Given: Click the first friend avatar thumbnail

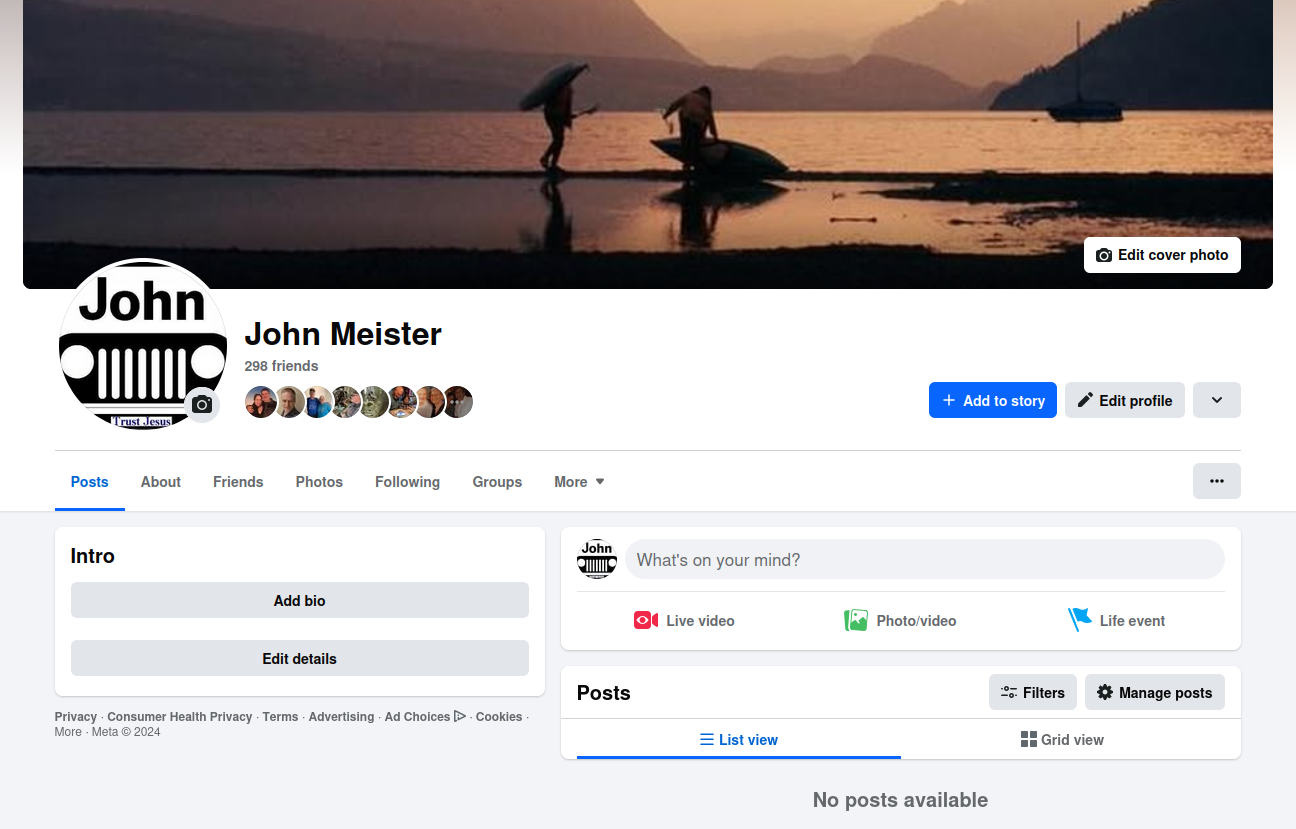Looking at the screenshot, I should pyautogui.click(x=260, y=402).
